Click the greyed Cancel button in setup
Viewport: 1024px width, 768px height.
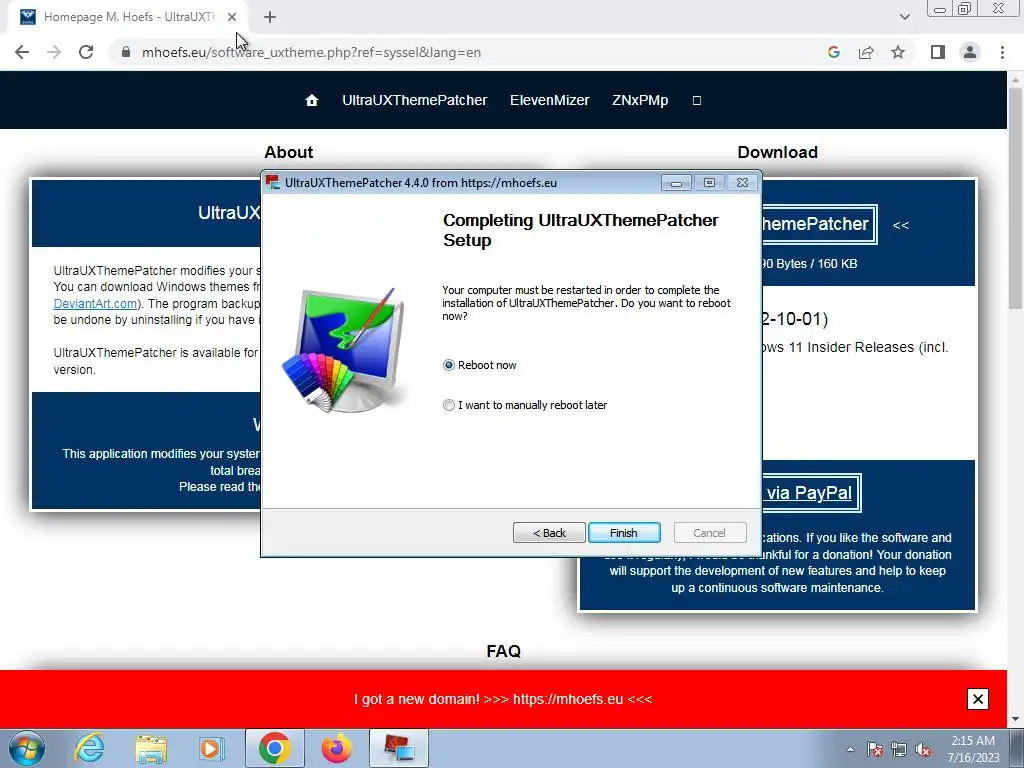coord(709,533)
